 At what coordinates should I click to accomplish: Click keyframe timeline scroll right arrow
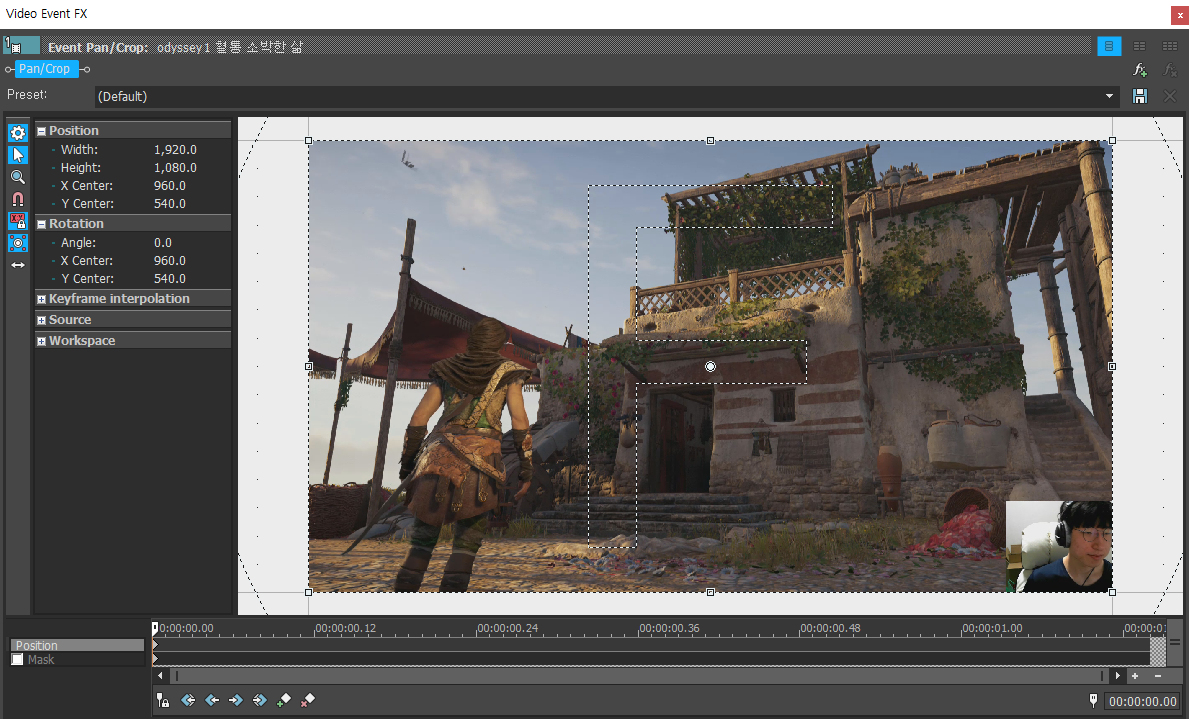click(x=1117, y=676)
